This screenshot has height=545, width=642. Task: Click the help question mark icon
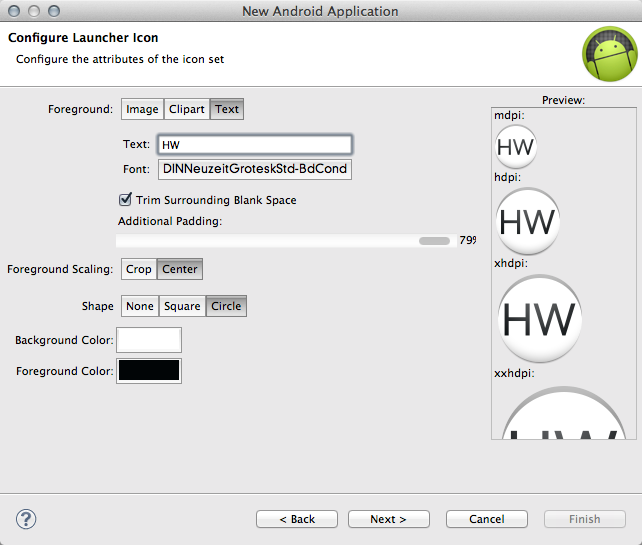(x=27, y=519)
